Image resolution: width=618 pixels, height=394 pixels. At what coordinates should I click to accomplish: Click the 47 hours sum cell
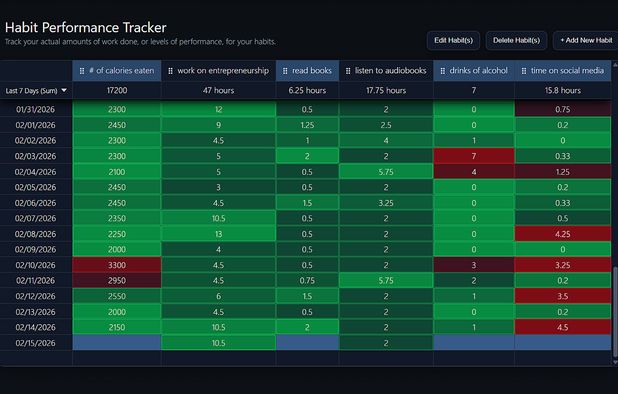click(219, 91)
